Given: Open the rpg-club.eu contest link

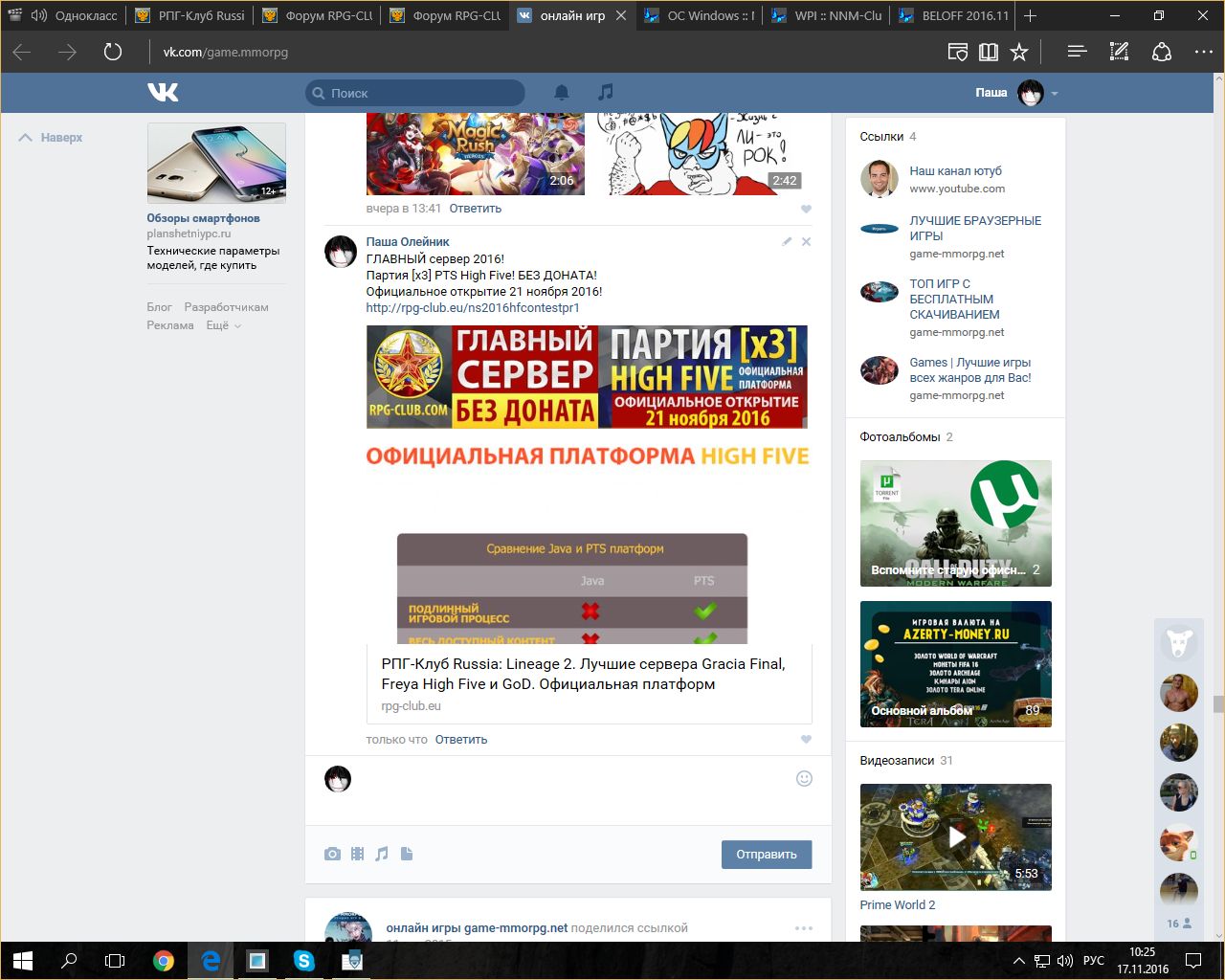Looking at the screenshot, I should click(x=473, y=308).
